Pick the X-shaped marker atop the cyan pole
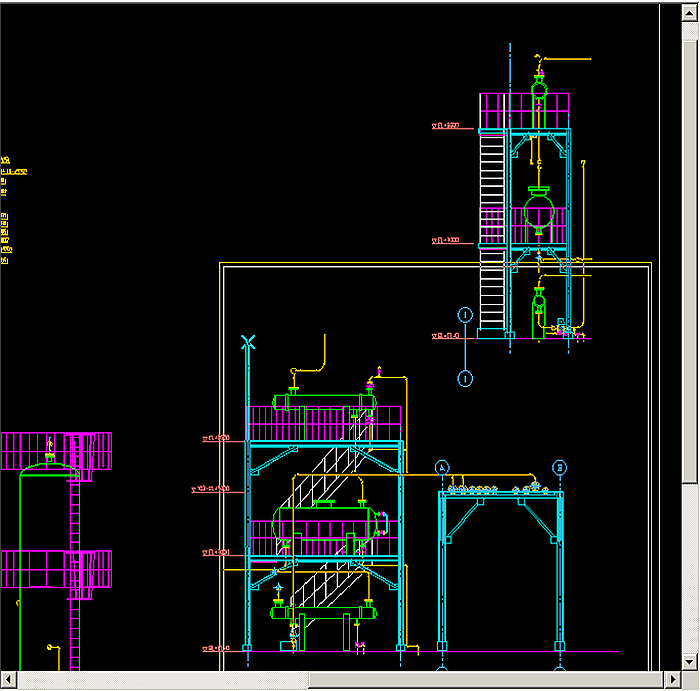 click(248, 343)
